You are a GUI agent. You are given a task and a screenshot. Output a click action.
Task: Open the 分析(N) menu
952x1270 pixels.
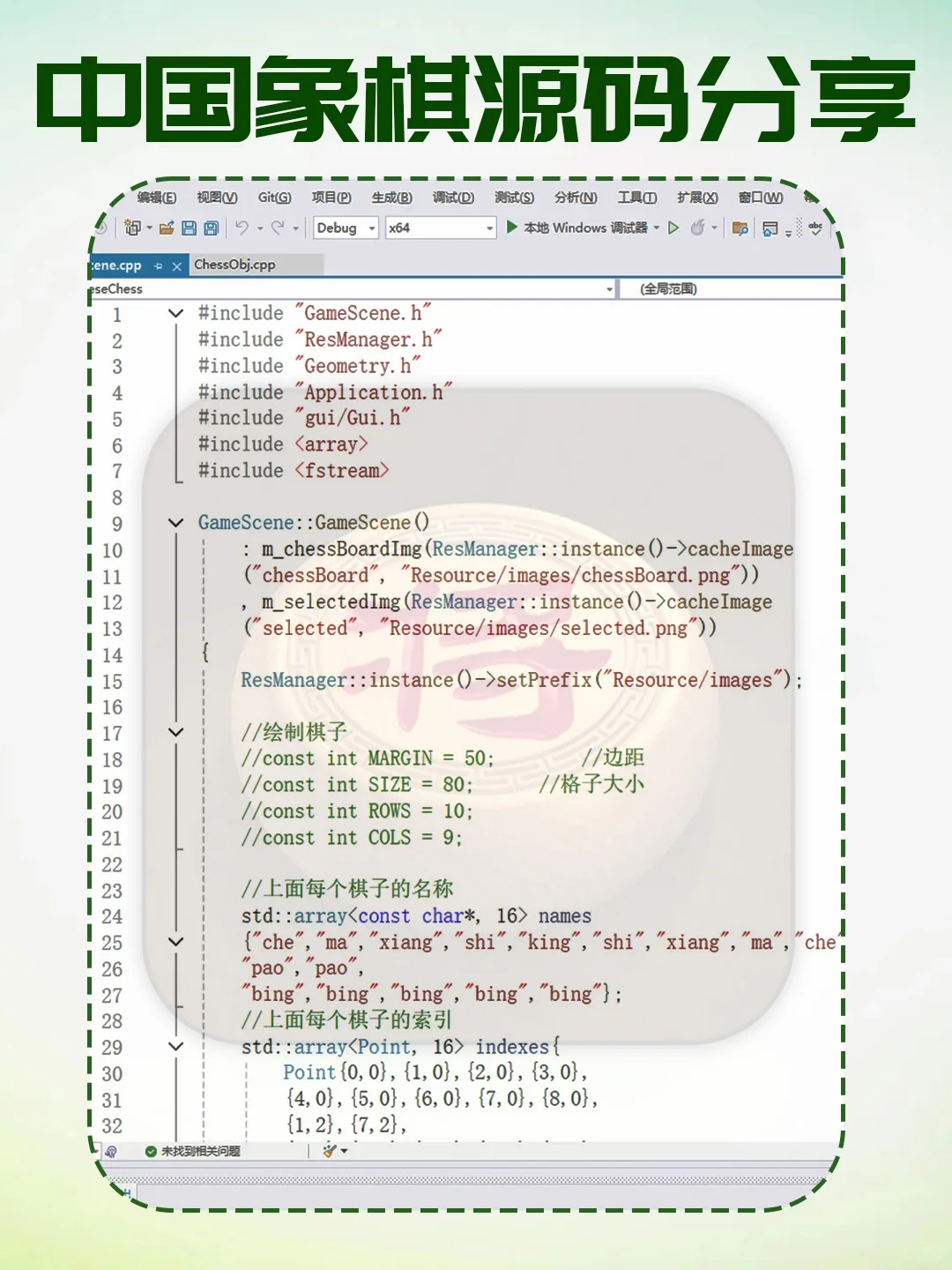(576, 198)
